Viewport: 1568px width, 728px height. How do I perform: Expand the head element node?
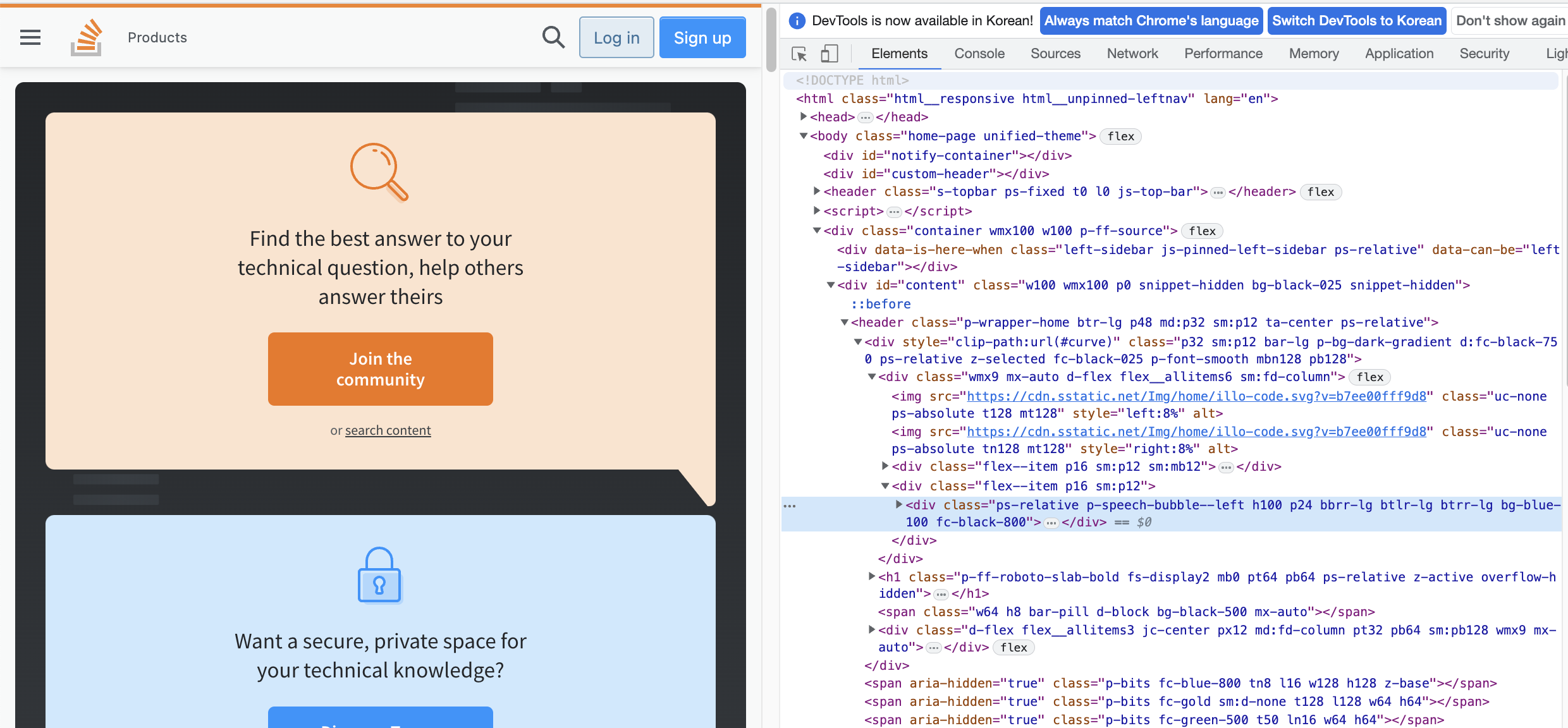click(x=803, y=117)
